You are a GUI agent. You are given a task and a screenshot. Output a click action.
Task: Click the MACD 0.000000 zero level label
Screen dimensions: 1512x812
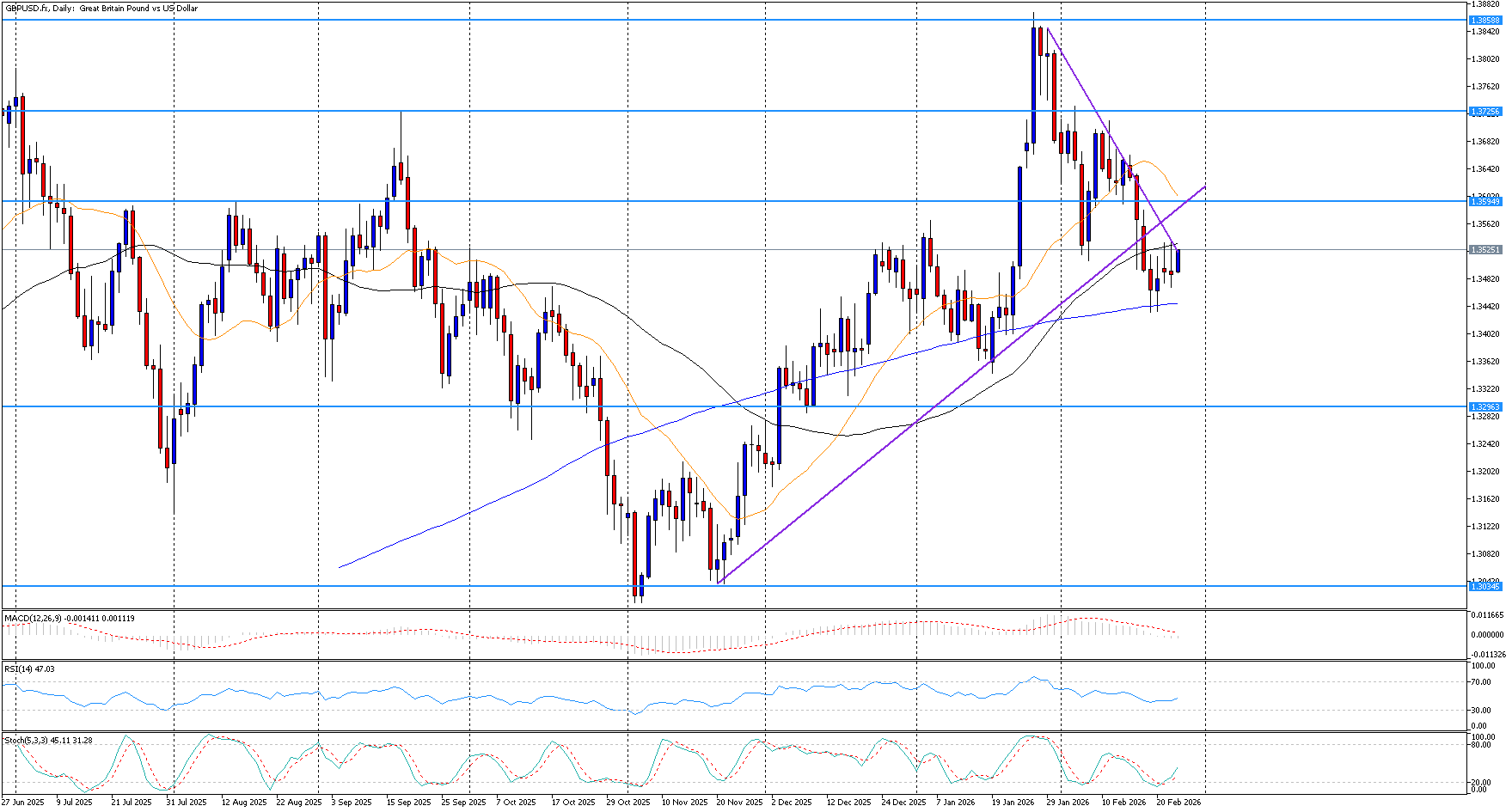coord(1487,634)
